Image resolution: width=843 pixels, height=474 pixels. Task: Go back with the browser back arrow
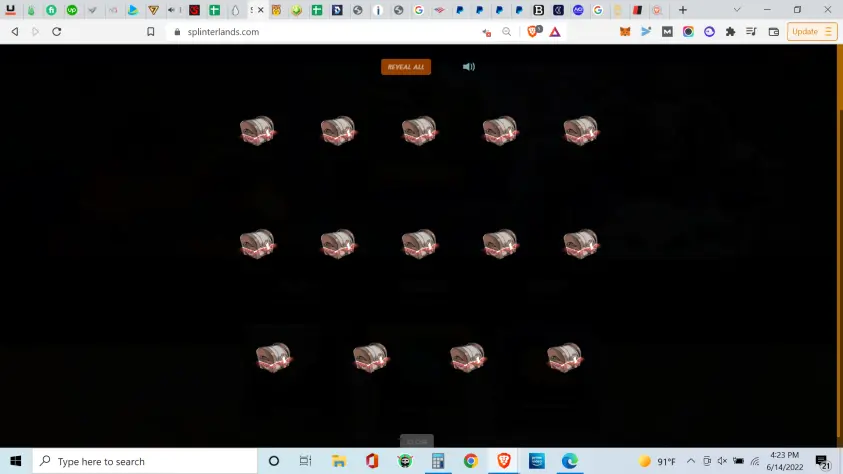(x=15, y=32)
